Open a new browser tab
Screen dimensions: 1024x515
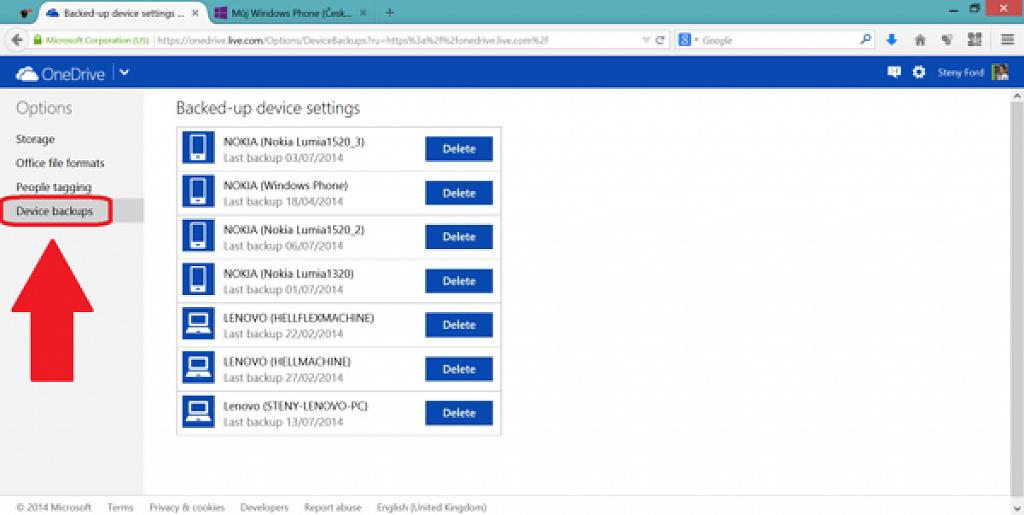[389, 12]
